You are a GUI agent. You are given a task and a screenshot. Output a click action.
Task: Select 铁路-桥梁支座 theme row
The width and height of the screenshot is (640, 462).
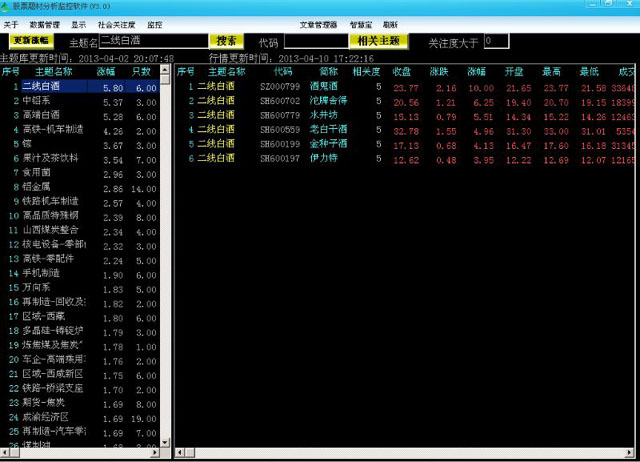click(80, 389)
